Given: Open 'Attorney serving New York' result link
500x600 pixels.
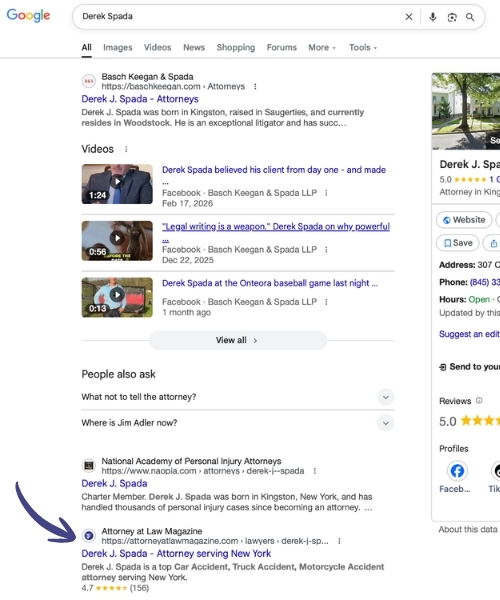Looking at the screenshot, I should coord(176,554).
